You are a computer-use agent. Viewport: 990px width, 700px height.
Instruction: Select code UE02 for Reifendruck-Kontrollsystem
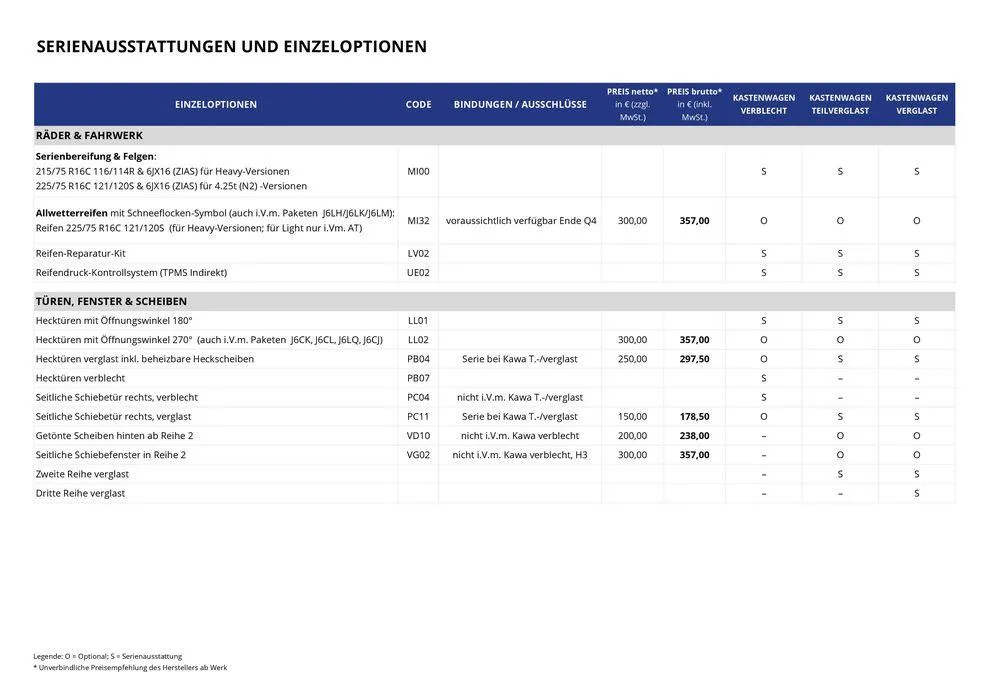point(418,273)
